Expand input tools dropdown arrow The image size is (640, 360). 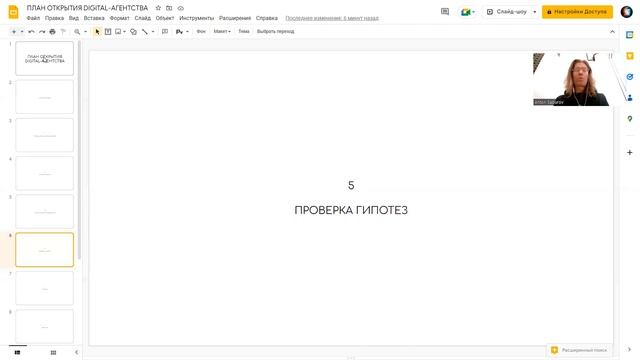click(187, 31)
